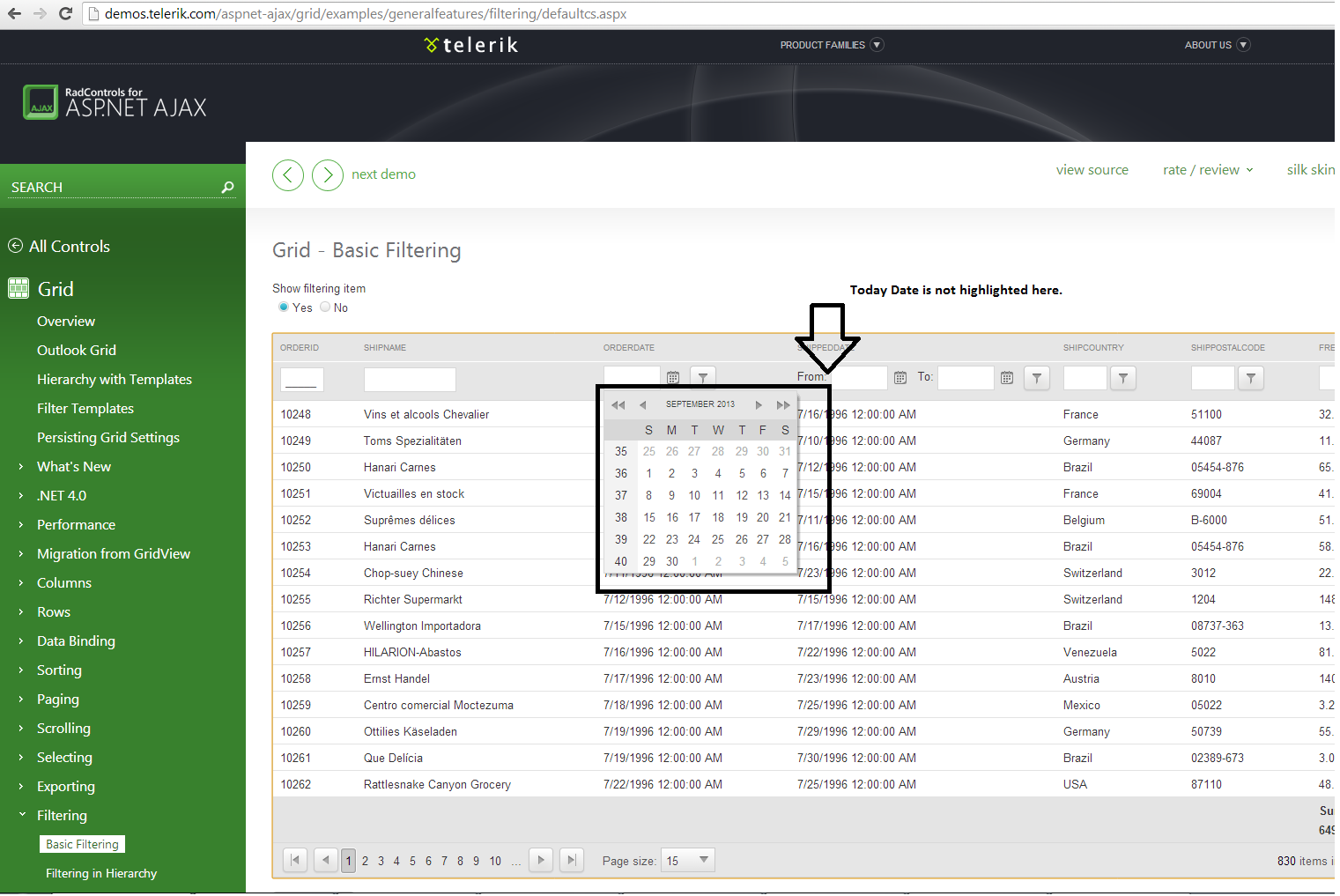Go to the first grid page
1340x896 pixels.
click(295, 860)
